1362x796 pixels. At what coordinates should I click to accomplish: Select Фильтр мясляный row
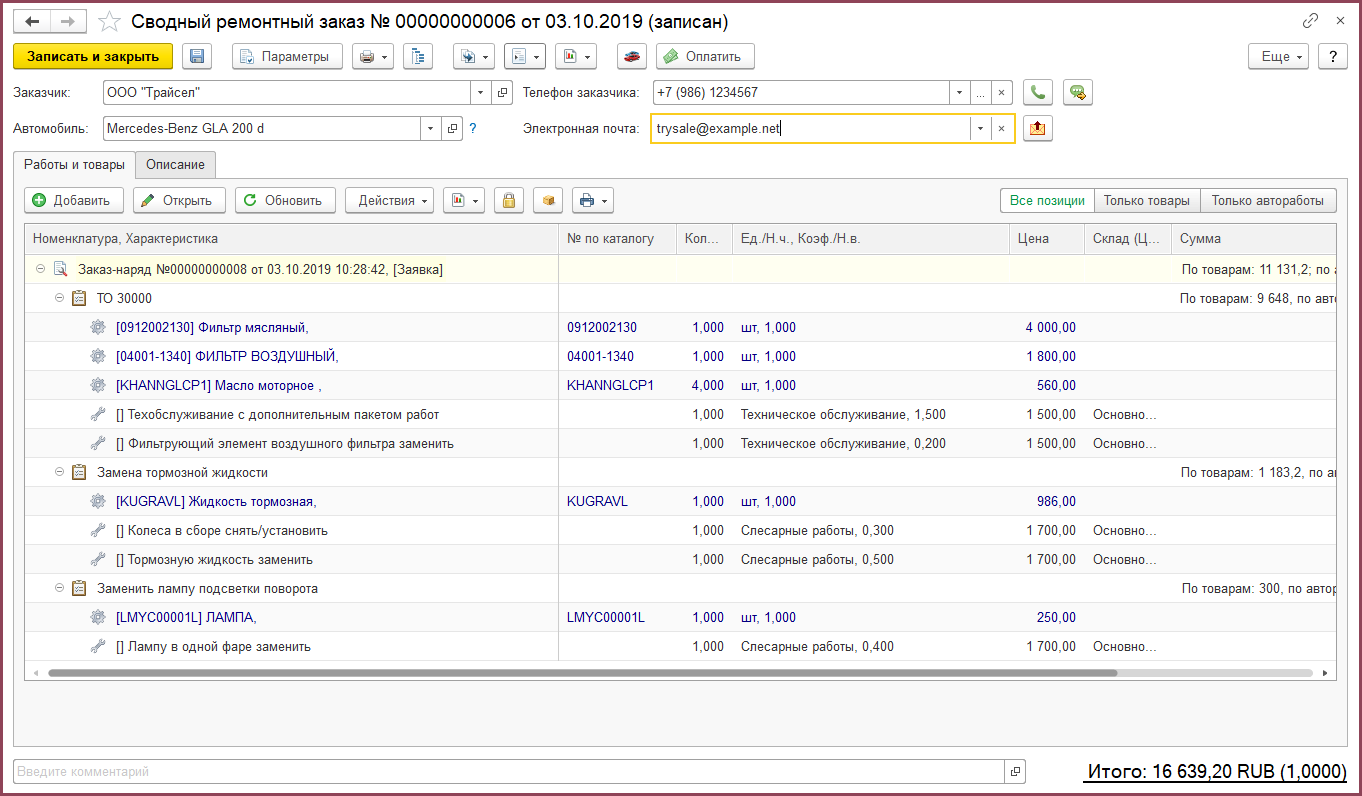point(680,327)
